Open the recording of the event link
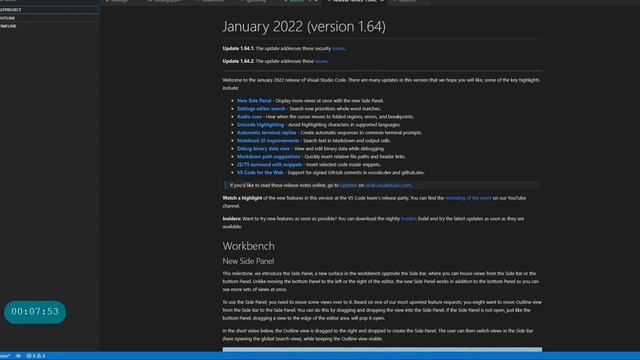The image size is (640, 360). [x=468, y=198]
